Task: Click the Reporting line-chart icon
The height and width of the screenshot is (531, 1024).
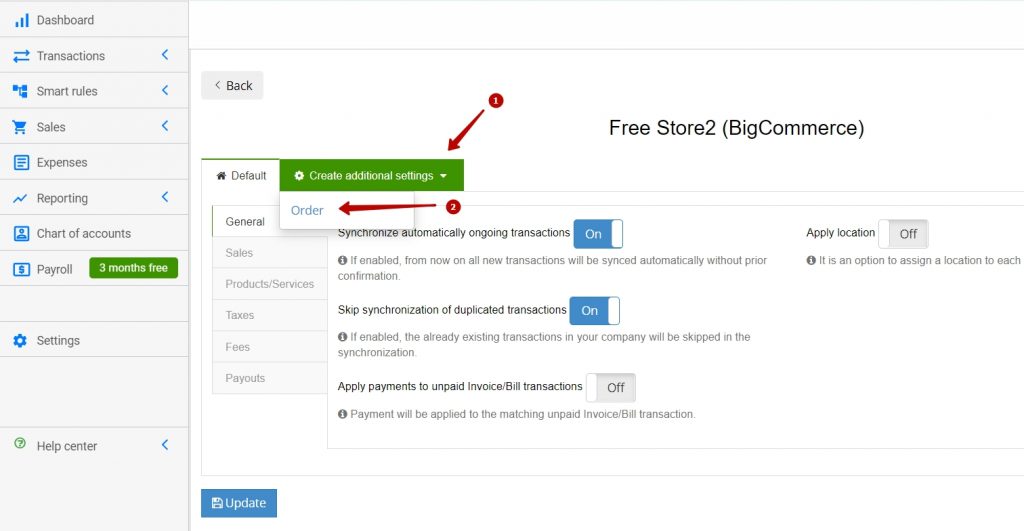Action: click(20, 199)
